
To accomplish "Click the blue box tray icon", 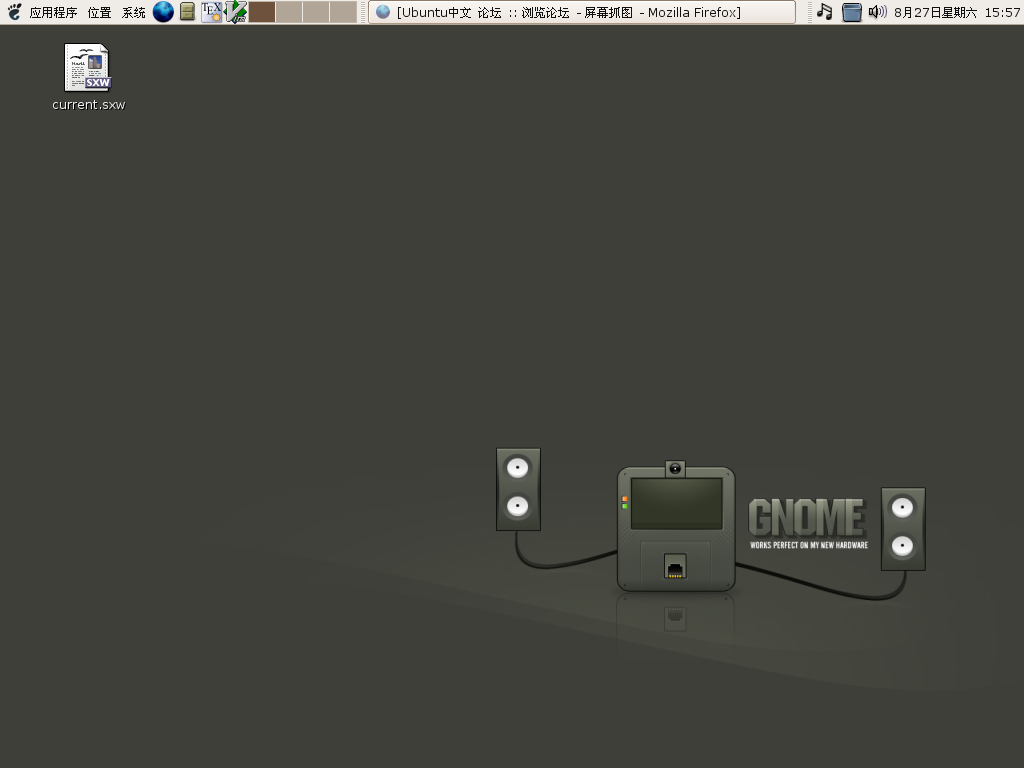I will click(x=852, y=12).
